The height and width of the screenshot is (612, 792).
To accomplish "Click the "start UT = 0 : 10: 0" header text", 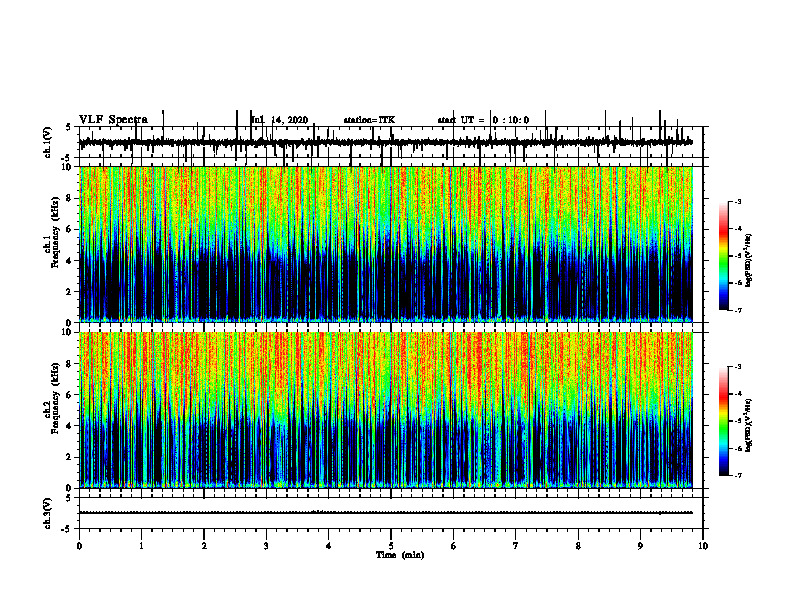I will 483,120.
